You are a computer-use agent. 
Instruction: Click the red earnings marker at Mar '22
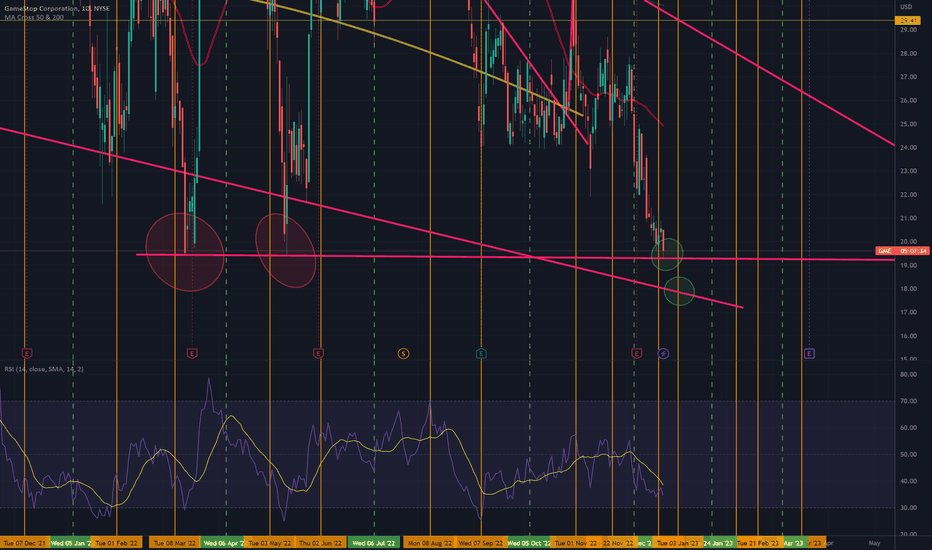point(192,353)
